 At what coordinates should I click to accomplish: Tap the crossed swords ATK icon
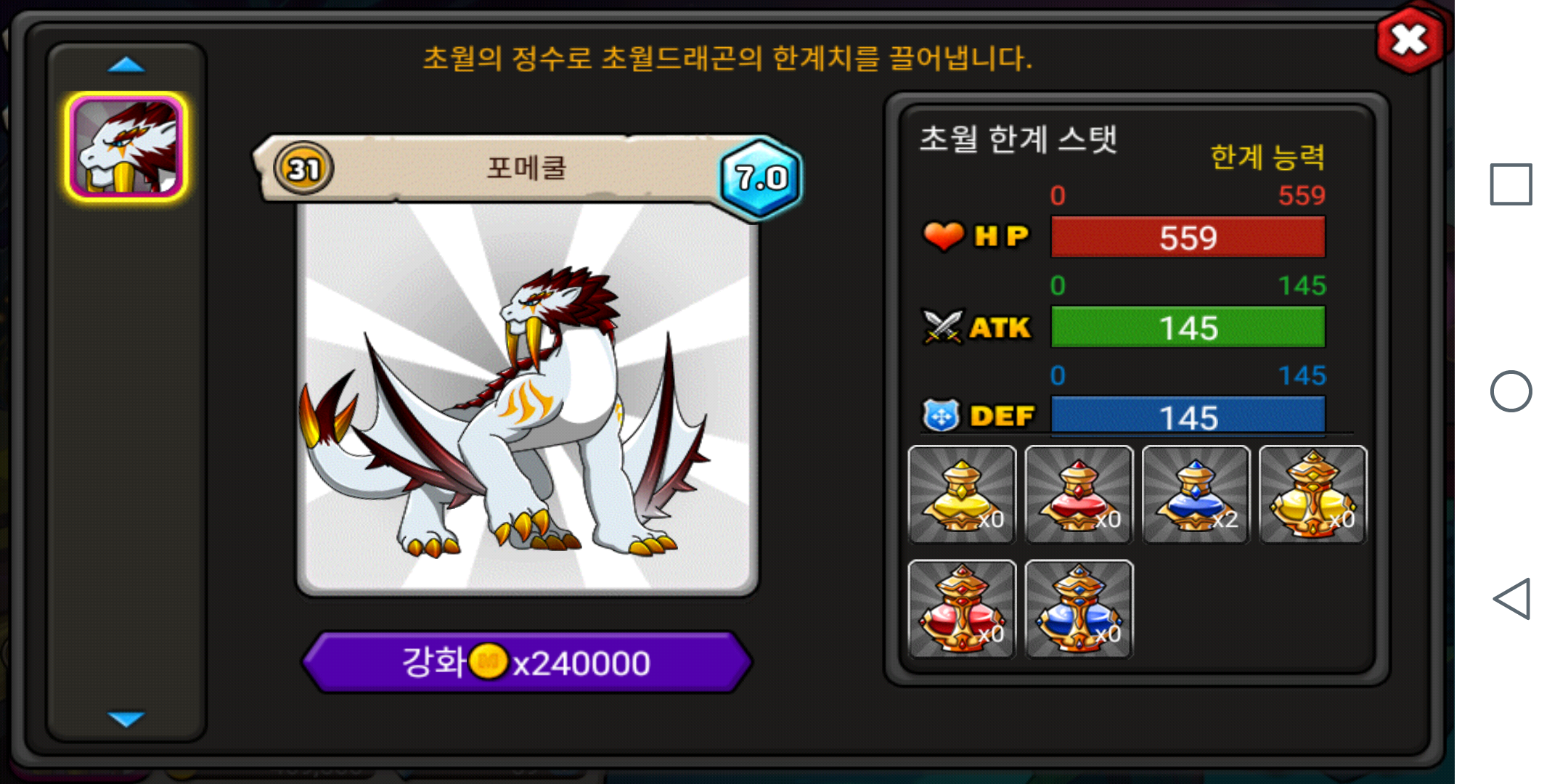[942, 327]
